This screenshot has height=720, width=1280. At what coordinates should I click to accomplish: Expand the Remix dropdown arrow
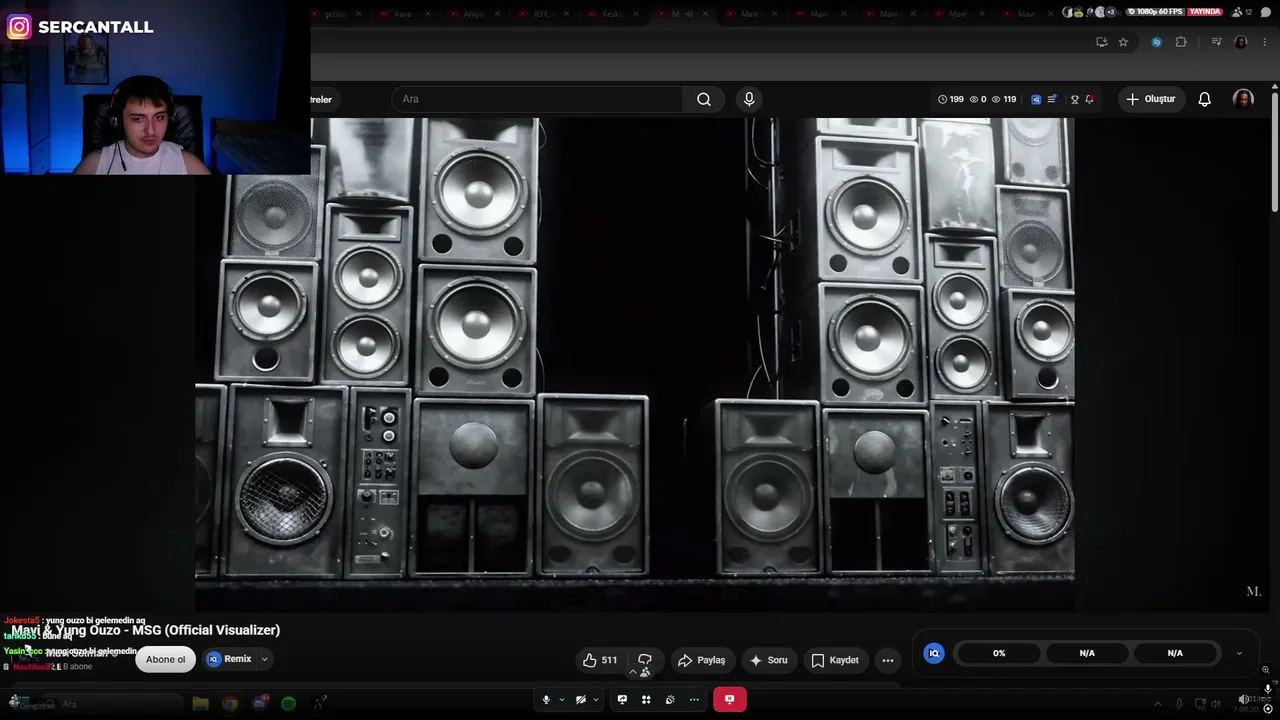(x=265, y=659)
